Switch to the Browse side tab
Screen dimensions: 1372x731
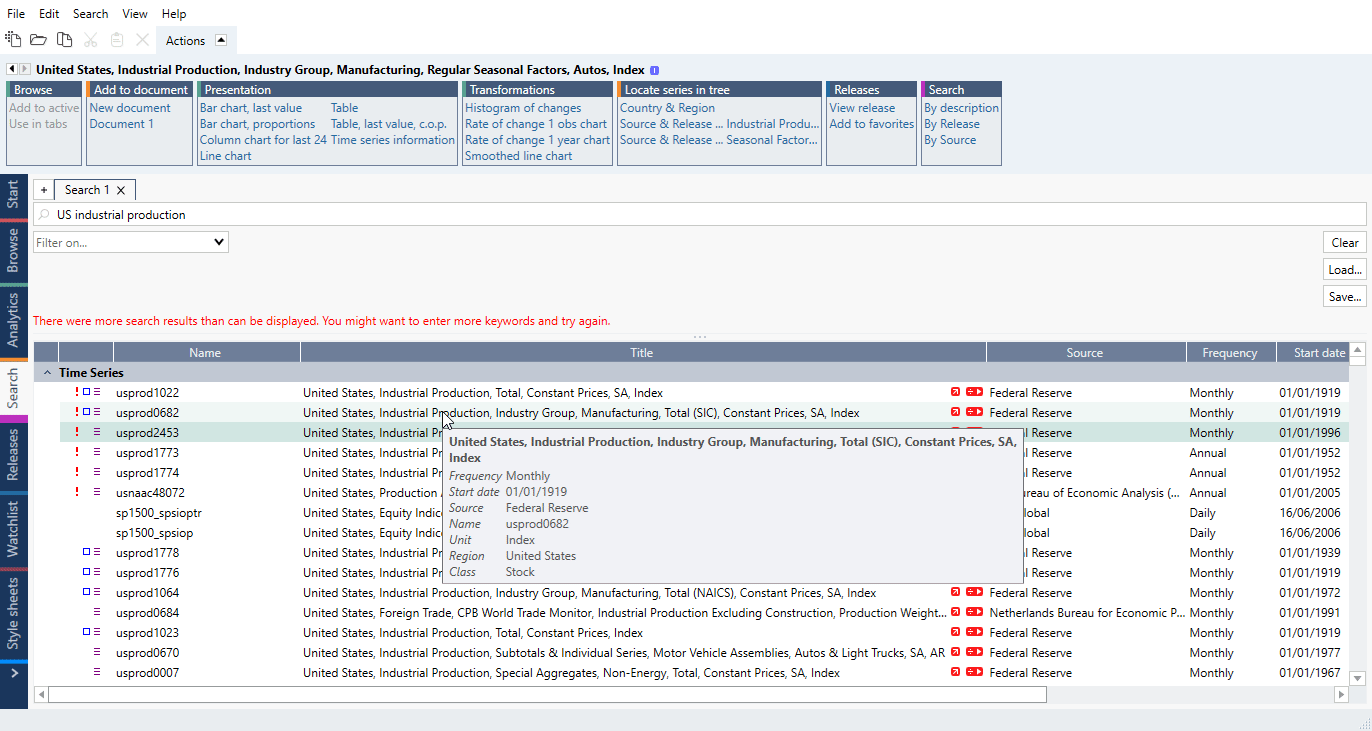(13, 250)
